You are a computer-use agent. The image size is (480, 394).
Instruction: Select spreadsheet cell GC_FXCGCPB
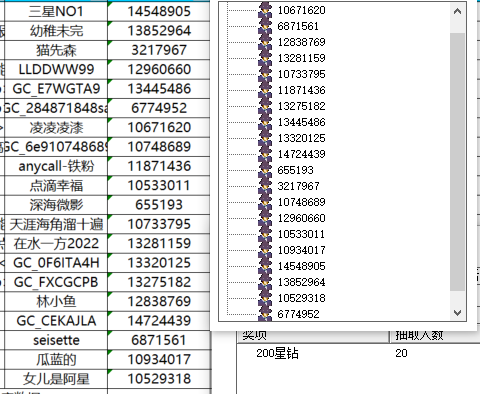[56, 282]
